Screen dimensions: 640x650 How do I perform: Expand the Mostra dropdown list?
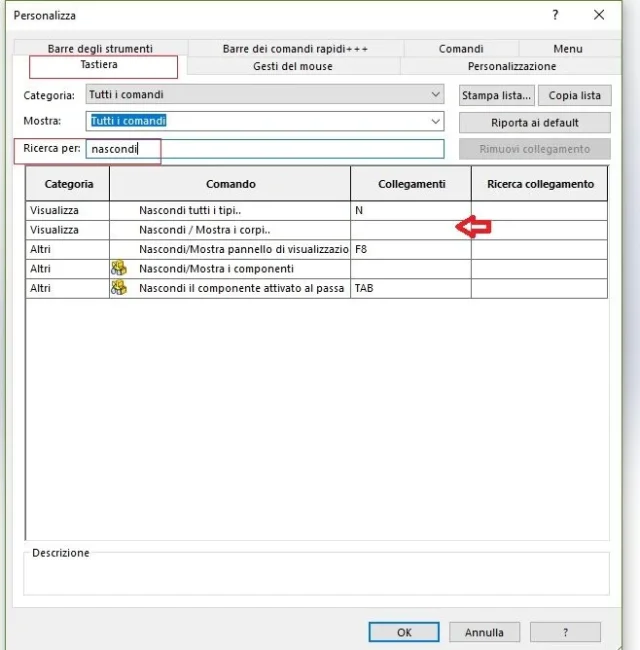[435, 121]
